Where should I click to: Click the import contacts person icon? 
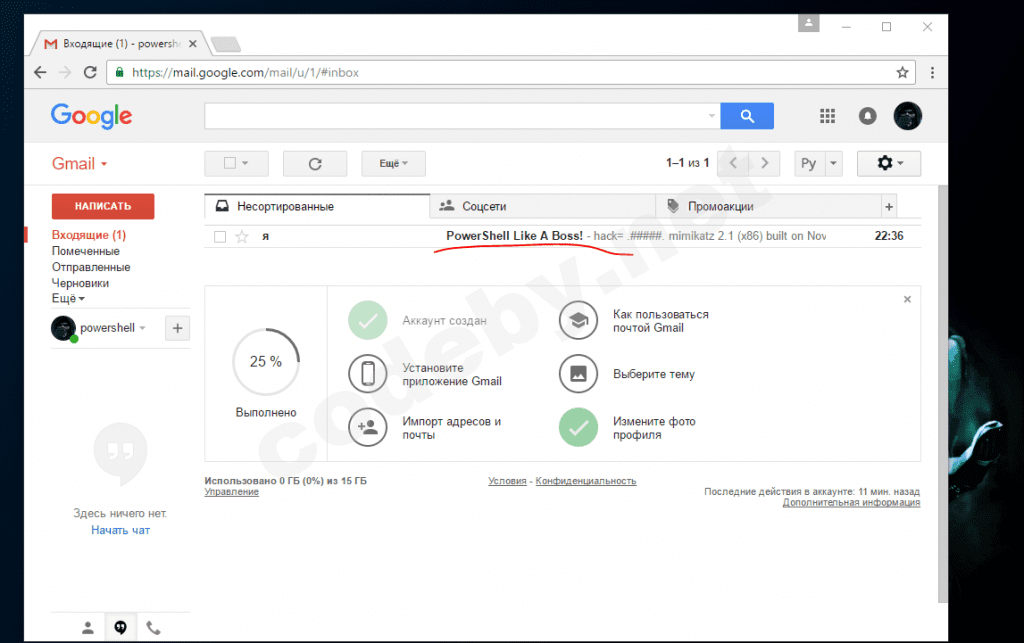tap(368, 428)
